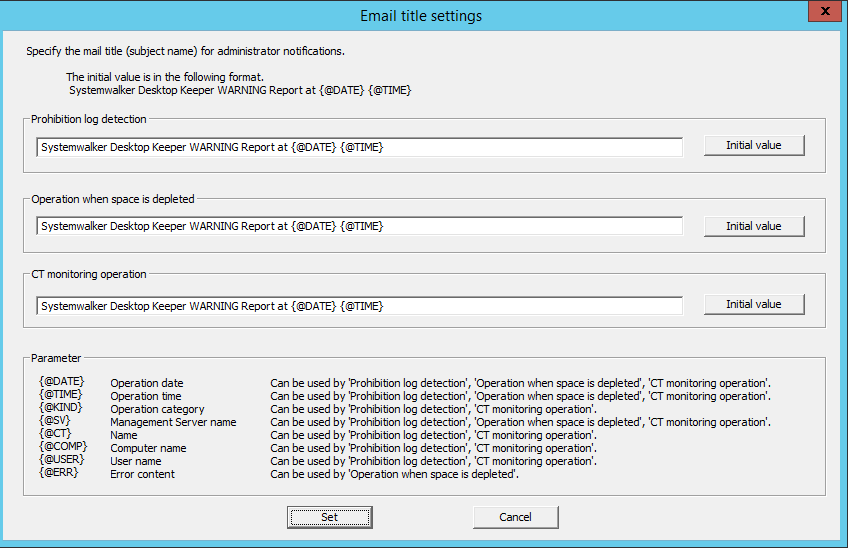
Task: Click the 'Specify the mail title' instruction text
Action: click(186, 51)
